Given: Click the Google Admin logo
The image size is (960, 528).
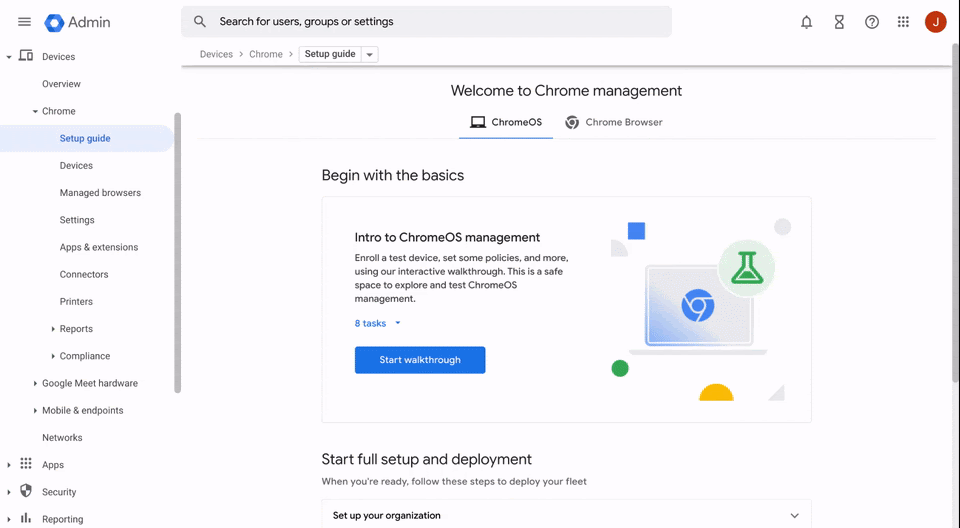Looking at the screenshot, I should click(77, 23).
